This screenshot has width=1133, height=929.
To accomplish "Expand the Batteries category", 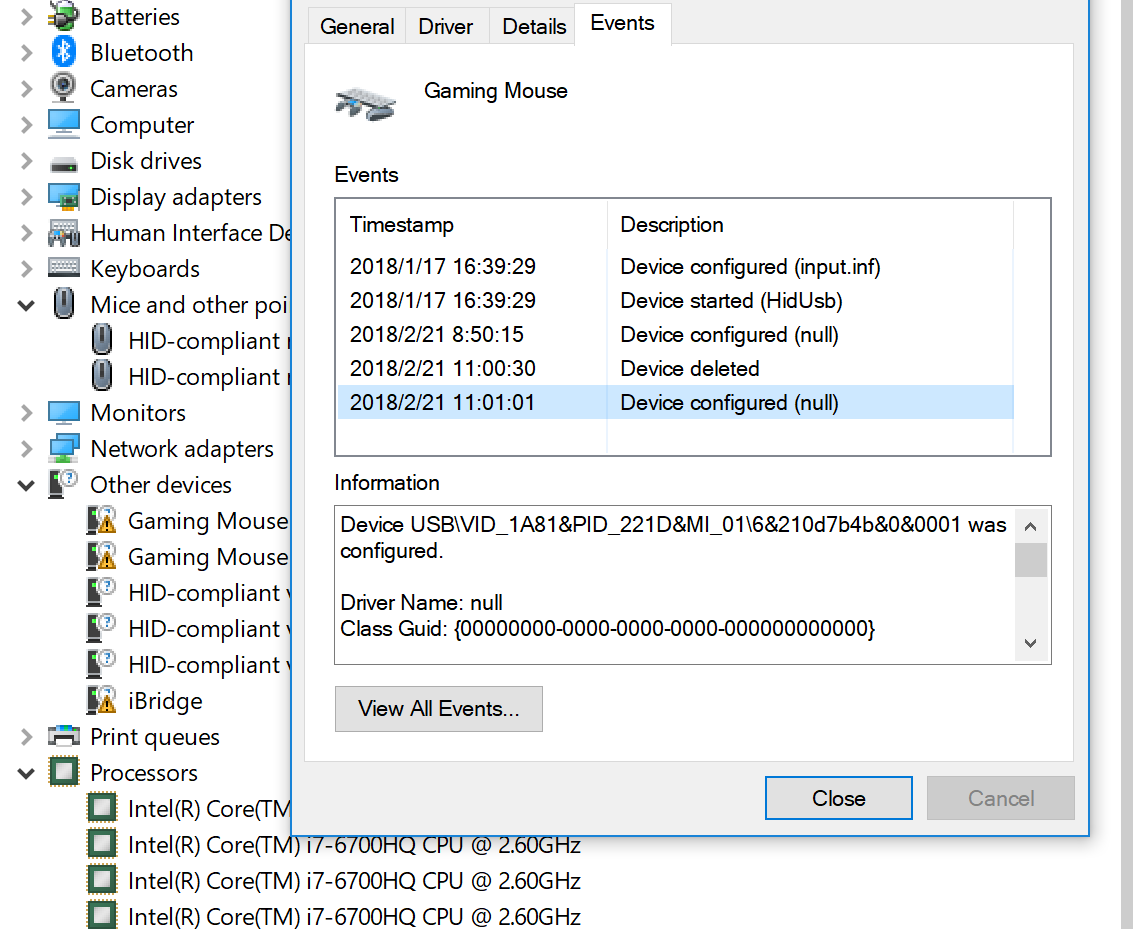I will pyautogui.click(x=26, y=17).
